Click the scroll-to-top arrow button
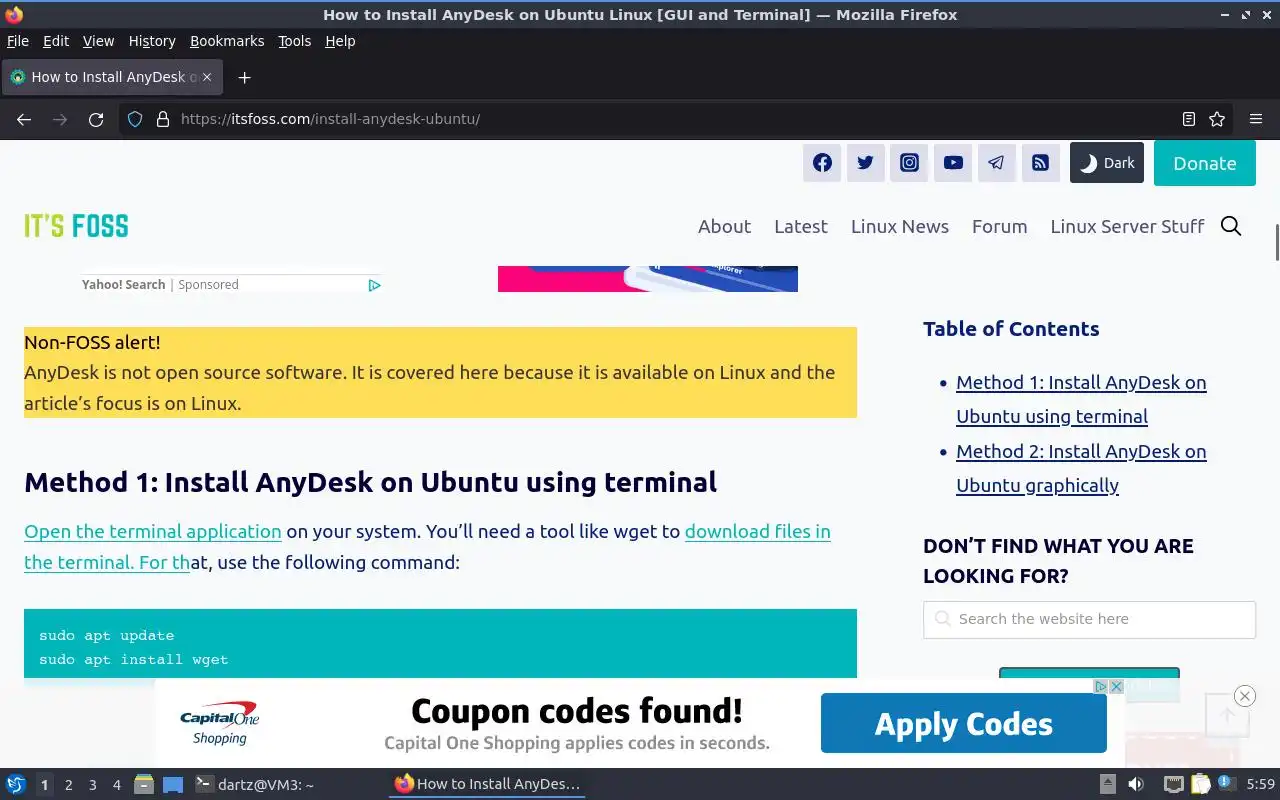The width and height of the screenshot is (1280, 800). (1227, 714)
